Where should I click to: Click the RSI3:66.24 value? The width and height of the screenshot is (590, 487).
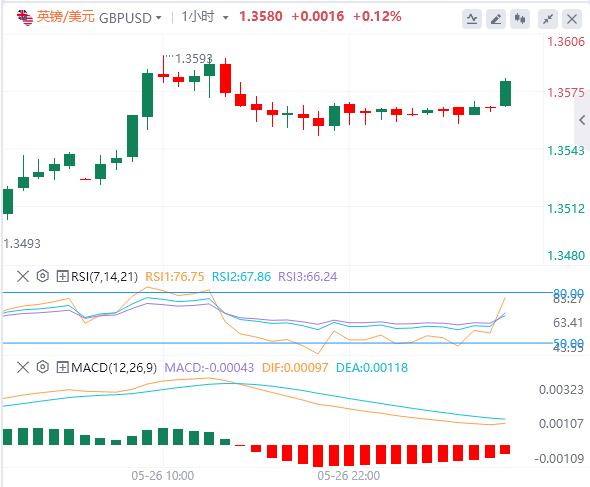click(307, 277)
